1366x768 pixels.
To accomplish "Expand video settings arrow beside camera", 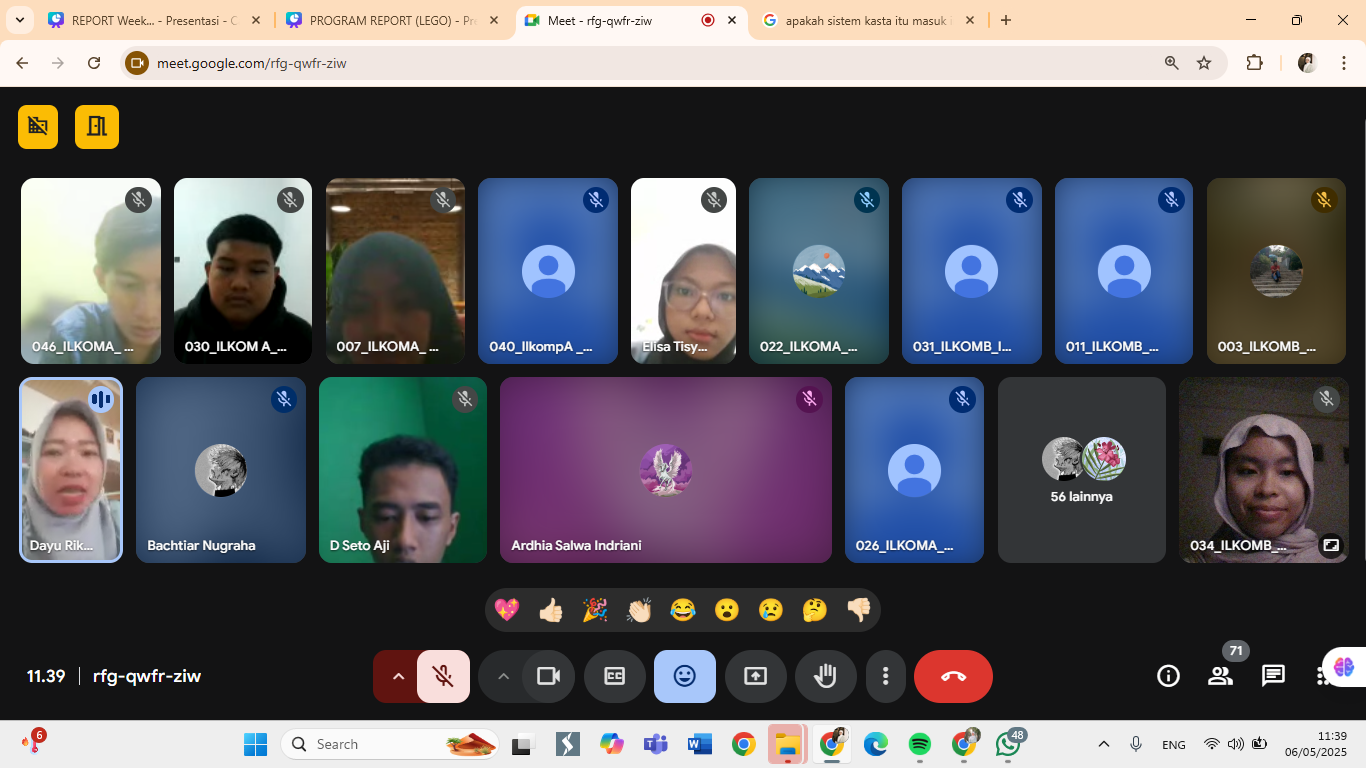I will point(503,677).
